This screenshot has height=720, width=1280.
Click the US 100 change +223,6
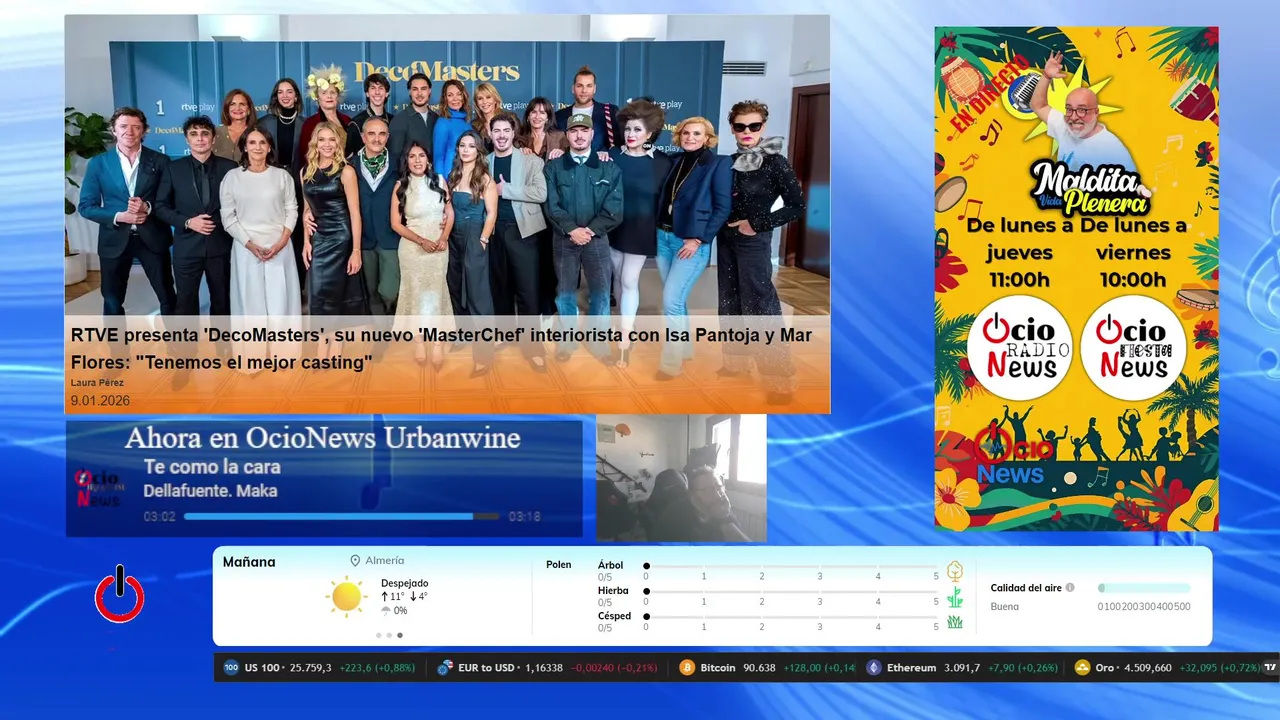tap(357, 667)
